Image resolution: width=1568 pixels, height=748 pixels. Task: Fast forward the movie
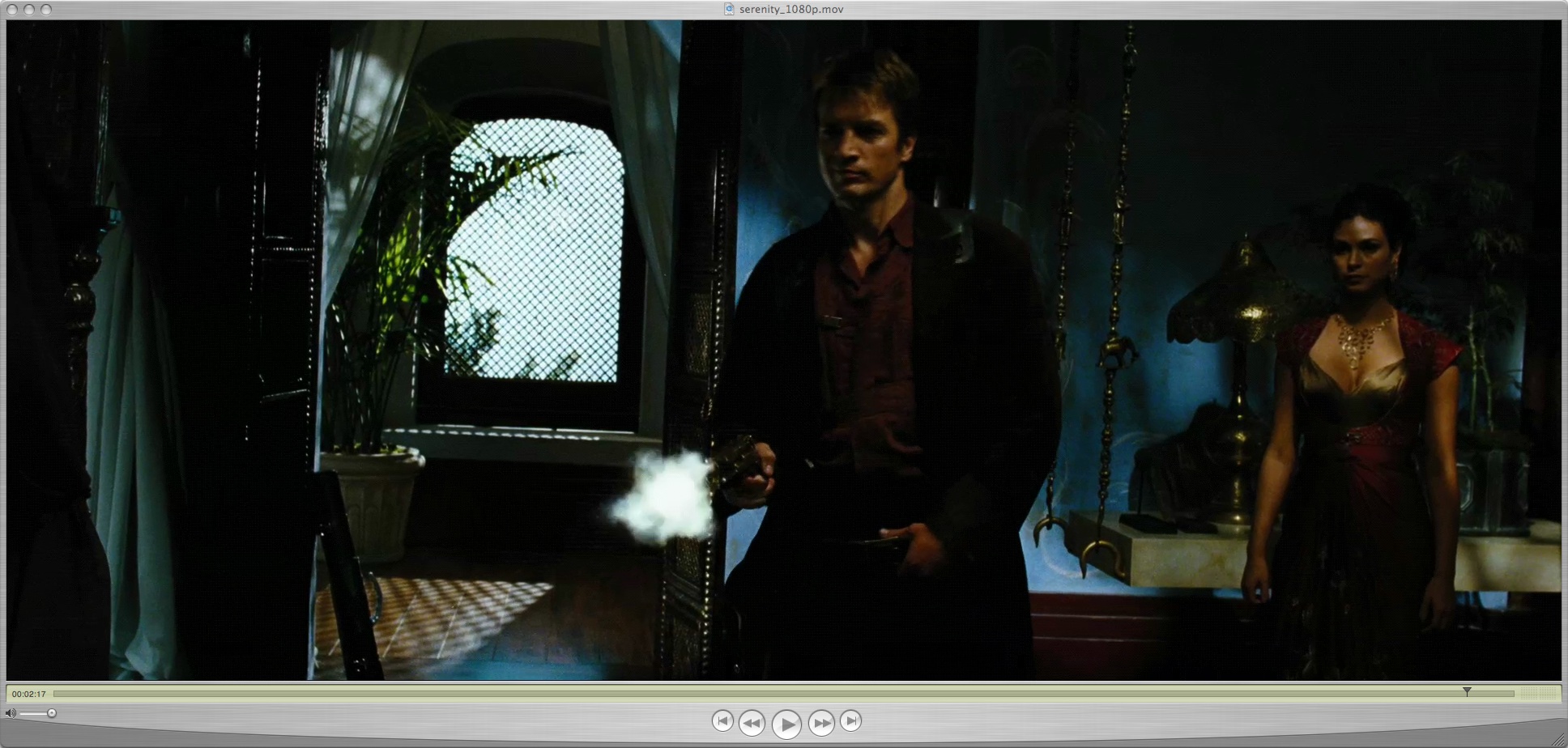pos(820,723)
